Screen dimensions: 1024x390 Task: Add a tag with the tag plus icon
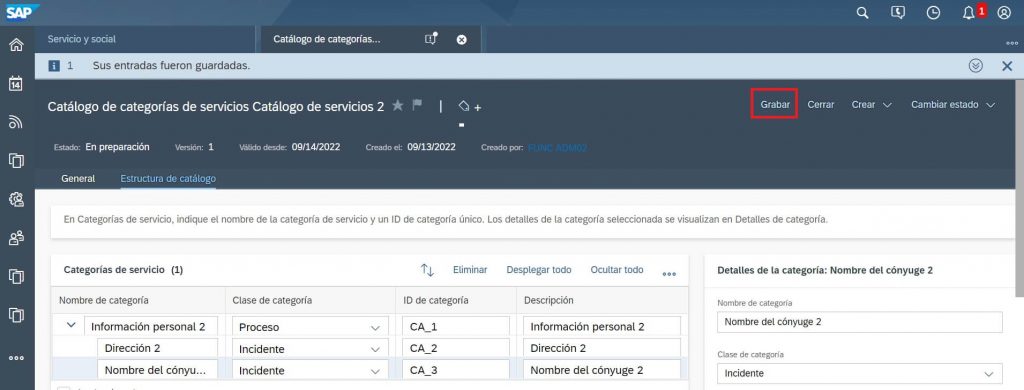(470, 106)
